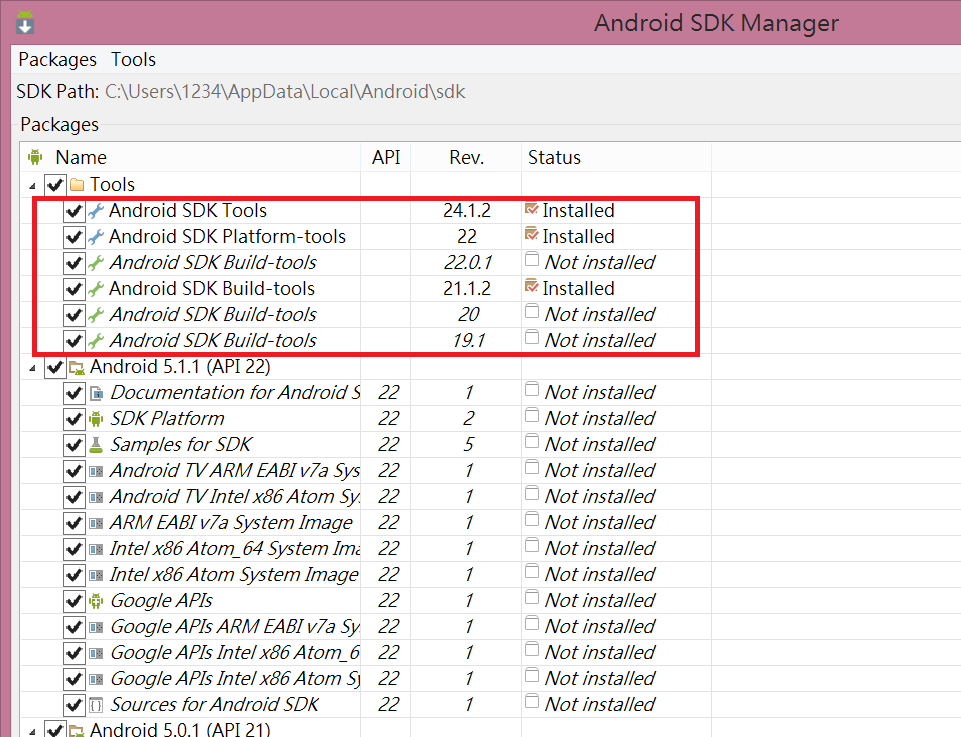961x737 pixels.
Task: Toggle checkbox for Build-tools revision 19.1
Action: 73,341
